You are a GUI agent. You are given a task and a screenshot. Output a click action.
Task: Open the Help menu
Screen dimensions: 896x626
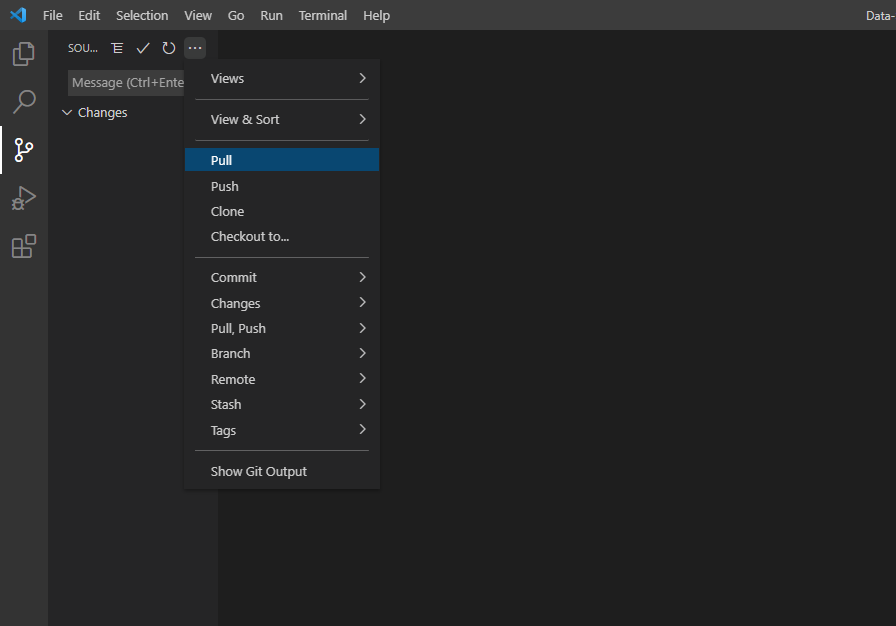click(377, 15)
